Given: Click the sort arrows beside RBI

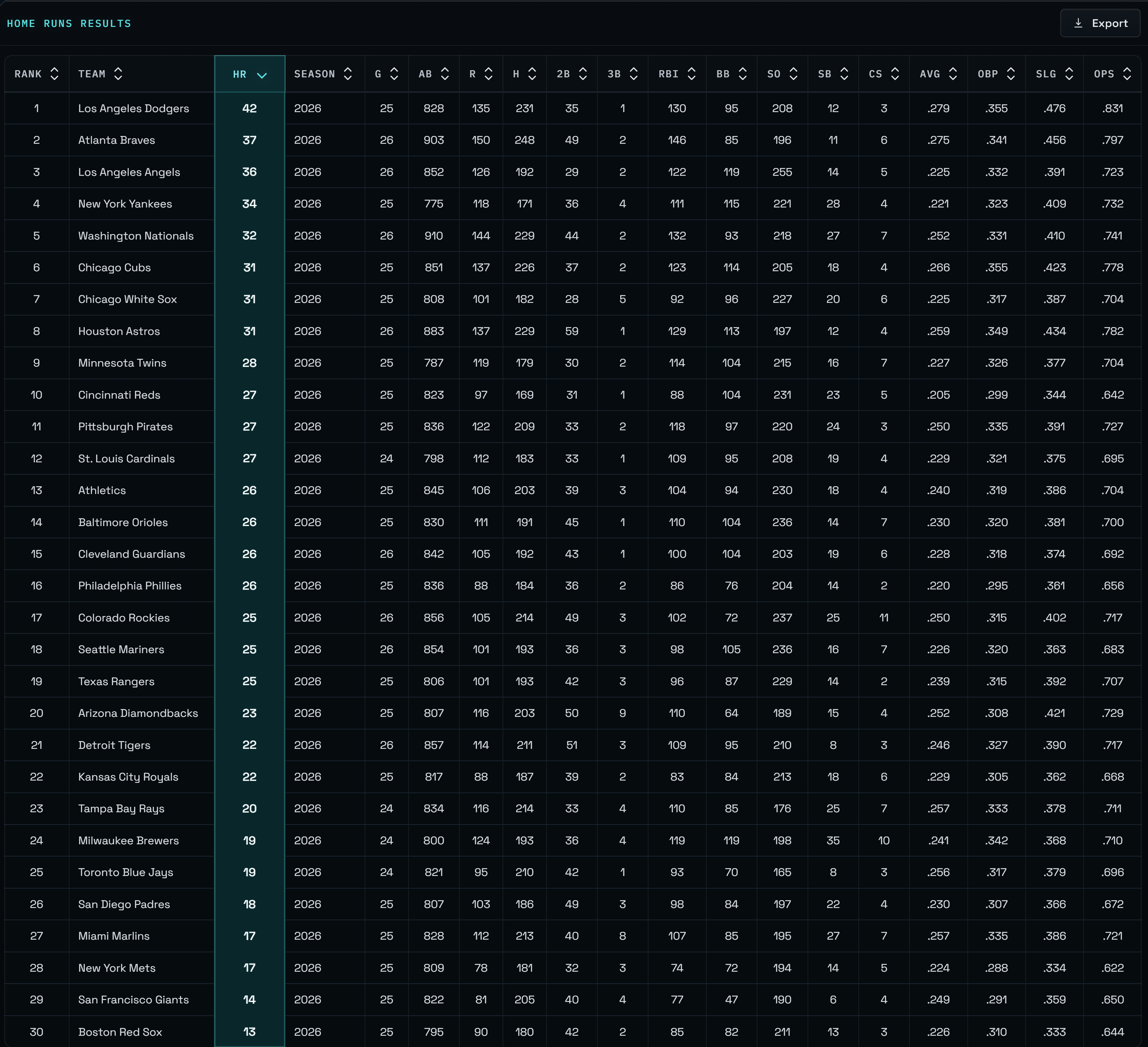Looking at the screenshot, I should 691,74.
